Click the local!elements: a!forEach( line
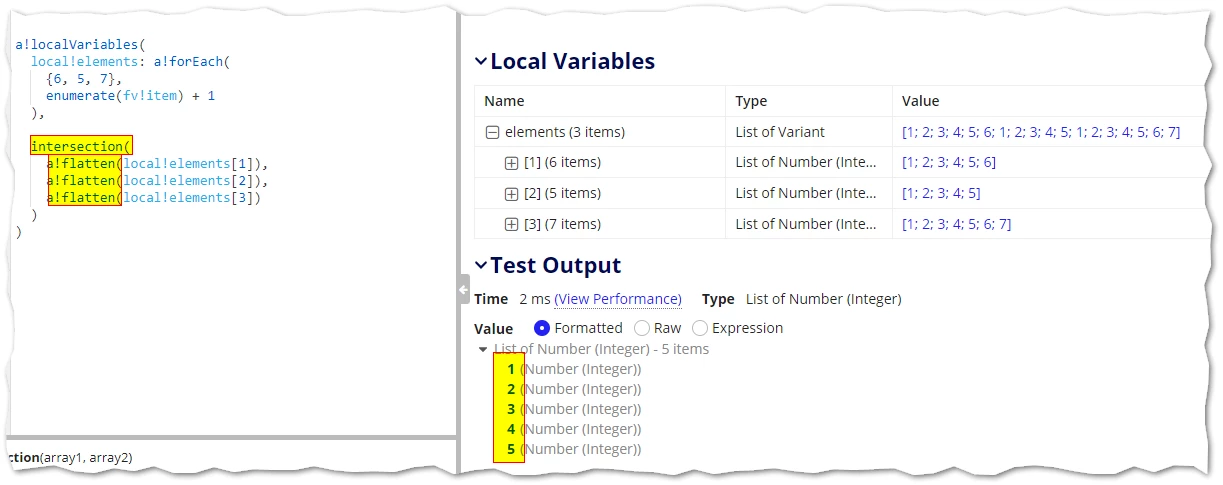 tap(130, 62)
